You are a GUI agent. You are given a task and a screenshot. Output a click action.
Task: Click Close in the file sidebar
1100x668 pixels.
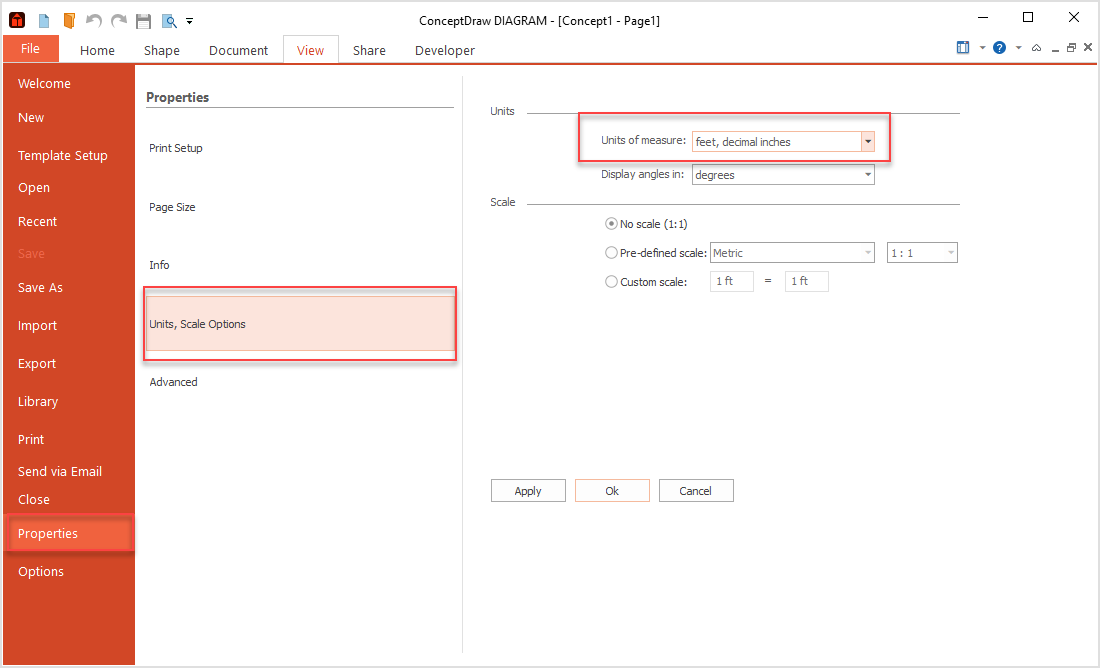34,499
